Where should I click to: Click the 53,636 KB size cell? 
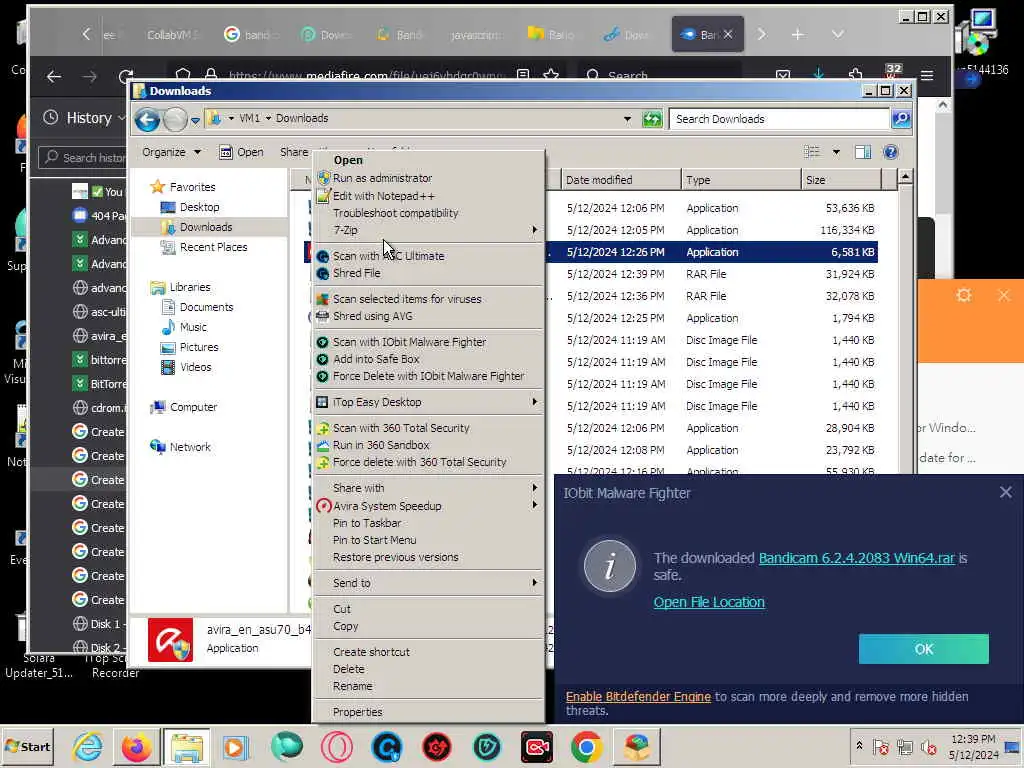click(850, 208)
